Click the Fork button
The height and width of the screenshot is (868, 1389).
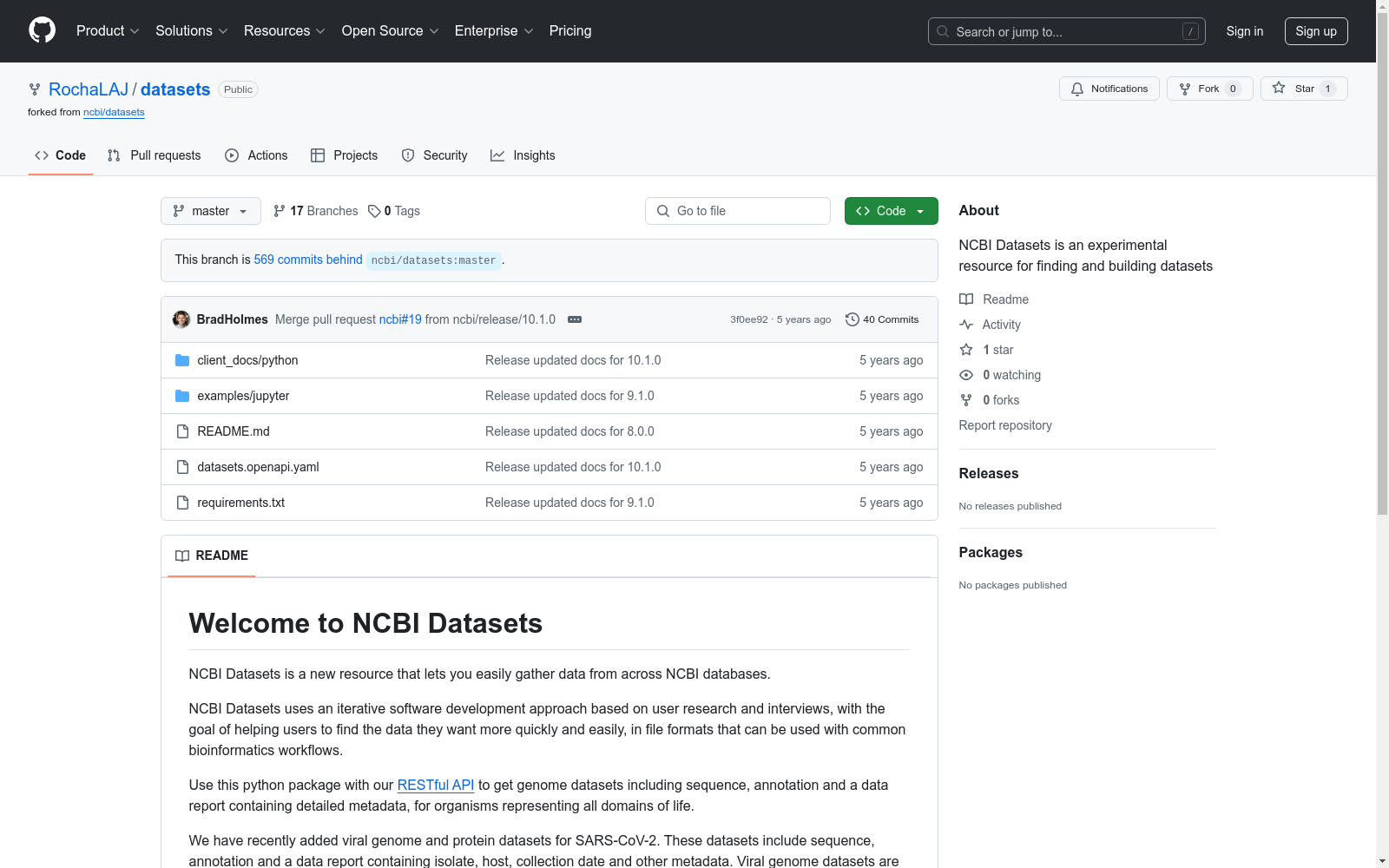[x=1210, y=89]
